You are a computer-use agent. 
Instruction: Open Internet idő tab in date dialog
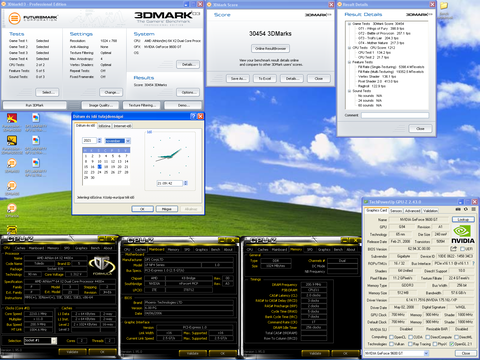[122, 126]
